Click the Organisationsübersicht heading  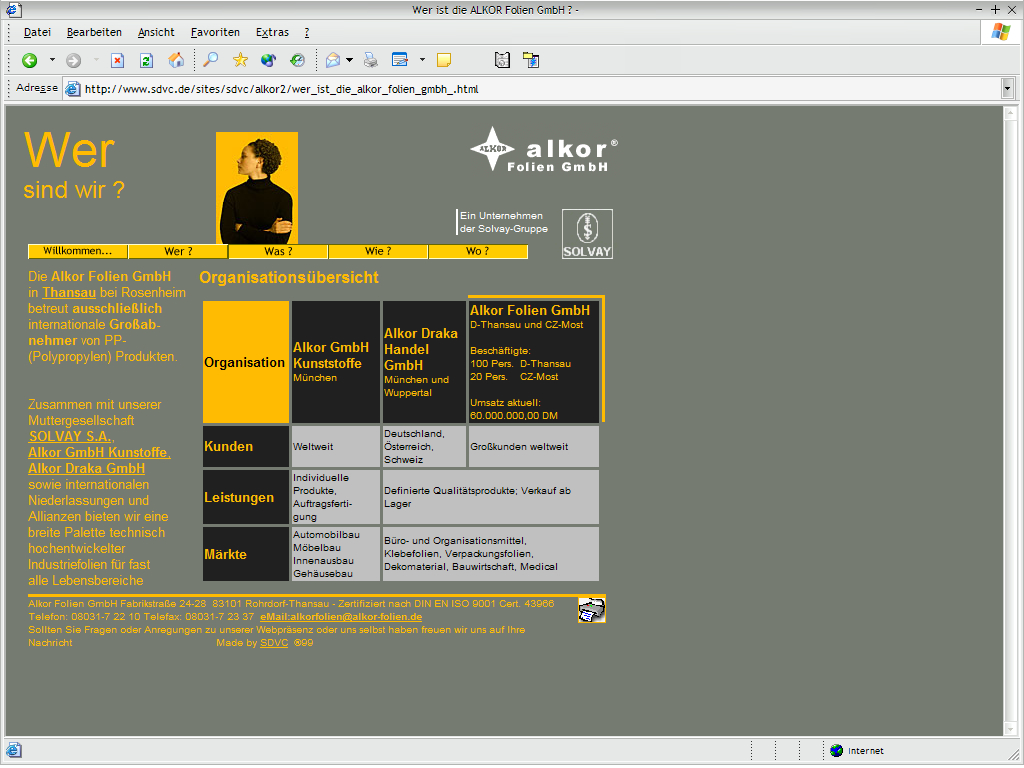point(289,278)
